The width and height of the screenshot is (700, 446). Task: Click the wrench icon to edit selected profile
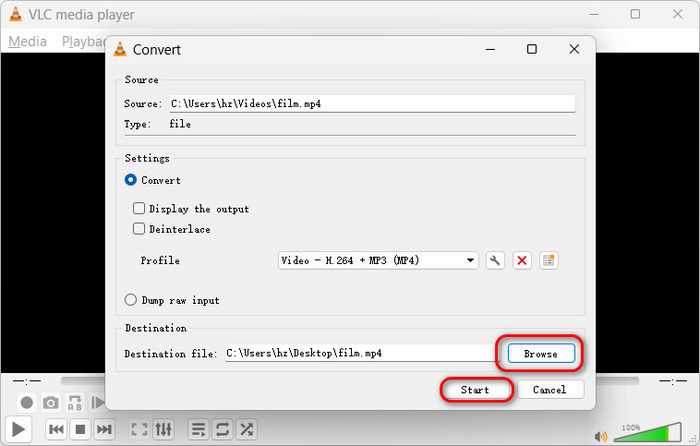495,260
